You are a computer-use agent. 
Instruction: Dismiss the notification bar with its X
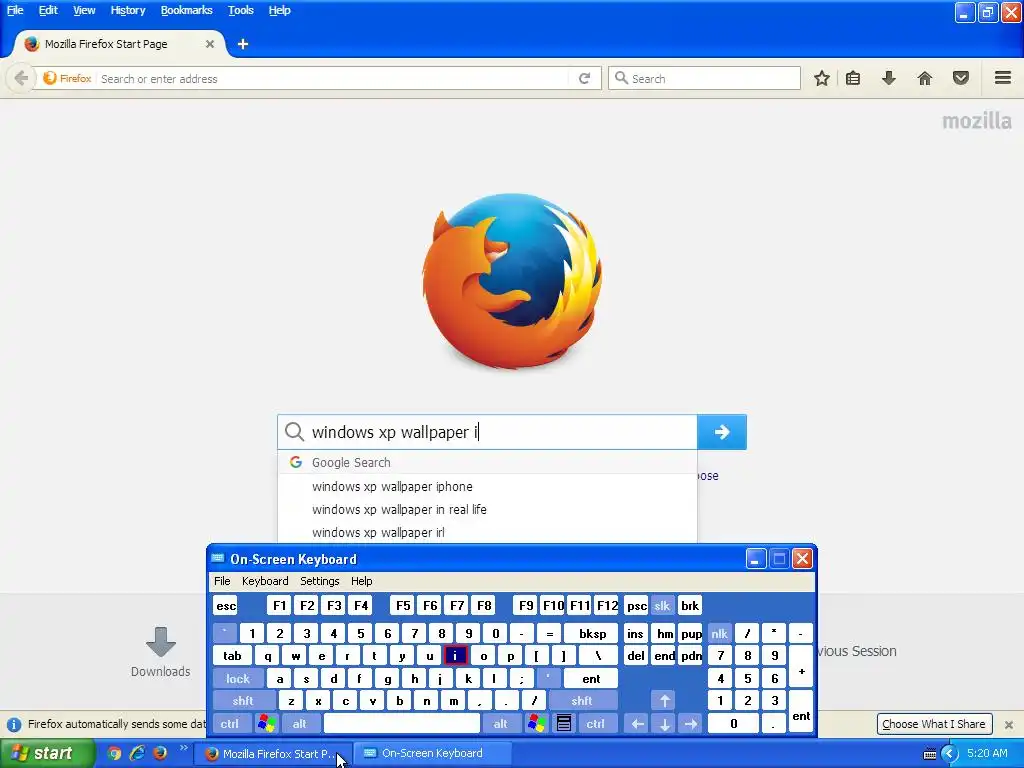tap(1009, 724)
